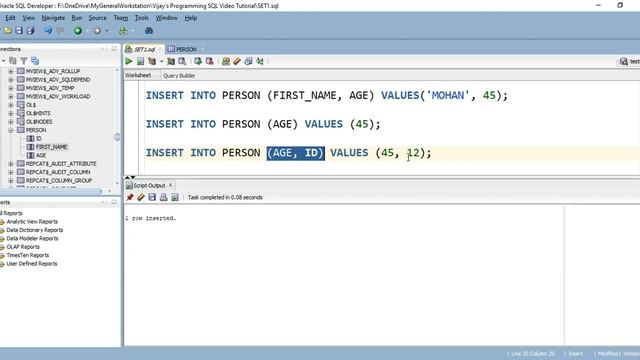The width and height of the screenshot is (640, 360).
Task: Click the schema browser icon in Connections toolbar
Action: tap(35, 61)
